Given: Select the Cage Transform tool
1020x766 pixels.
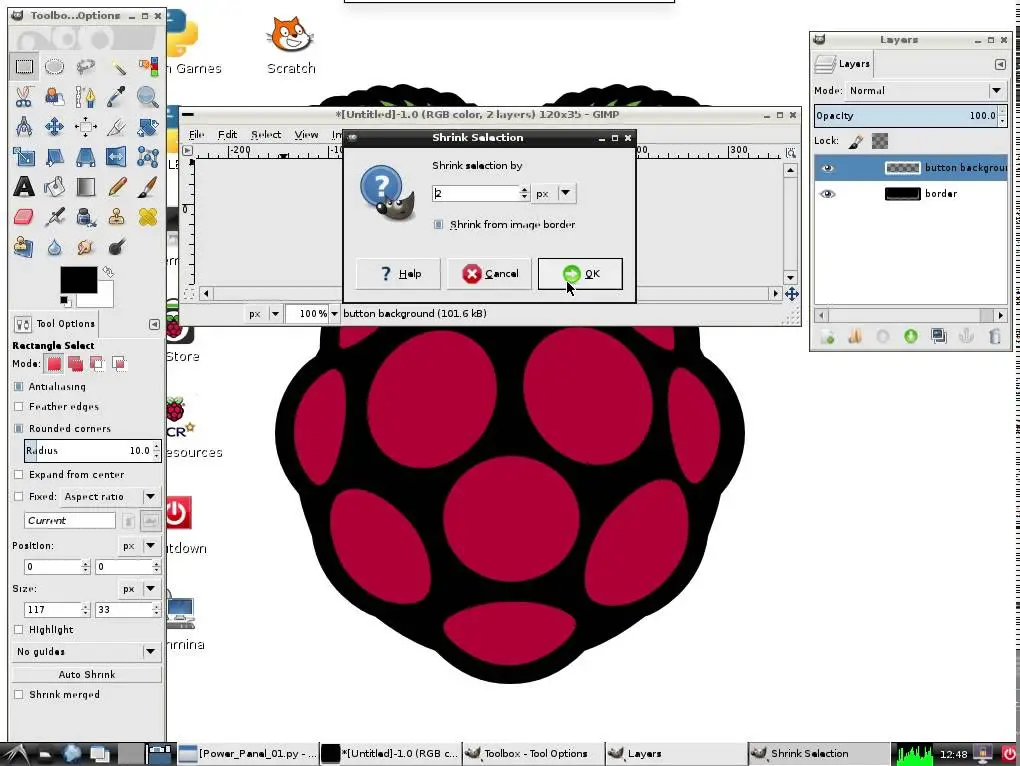Looking at the screenshot, I should click(148, 156).
